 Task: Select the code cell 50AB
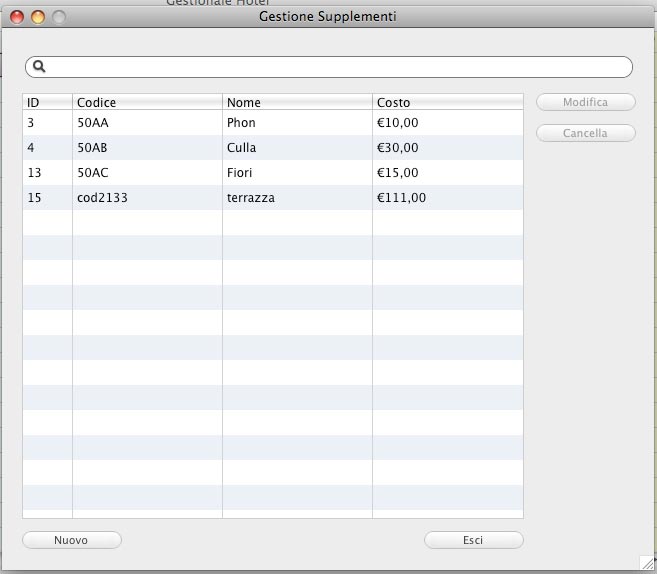[147, 147]
